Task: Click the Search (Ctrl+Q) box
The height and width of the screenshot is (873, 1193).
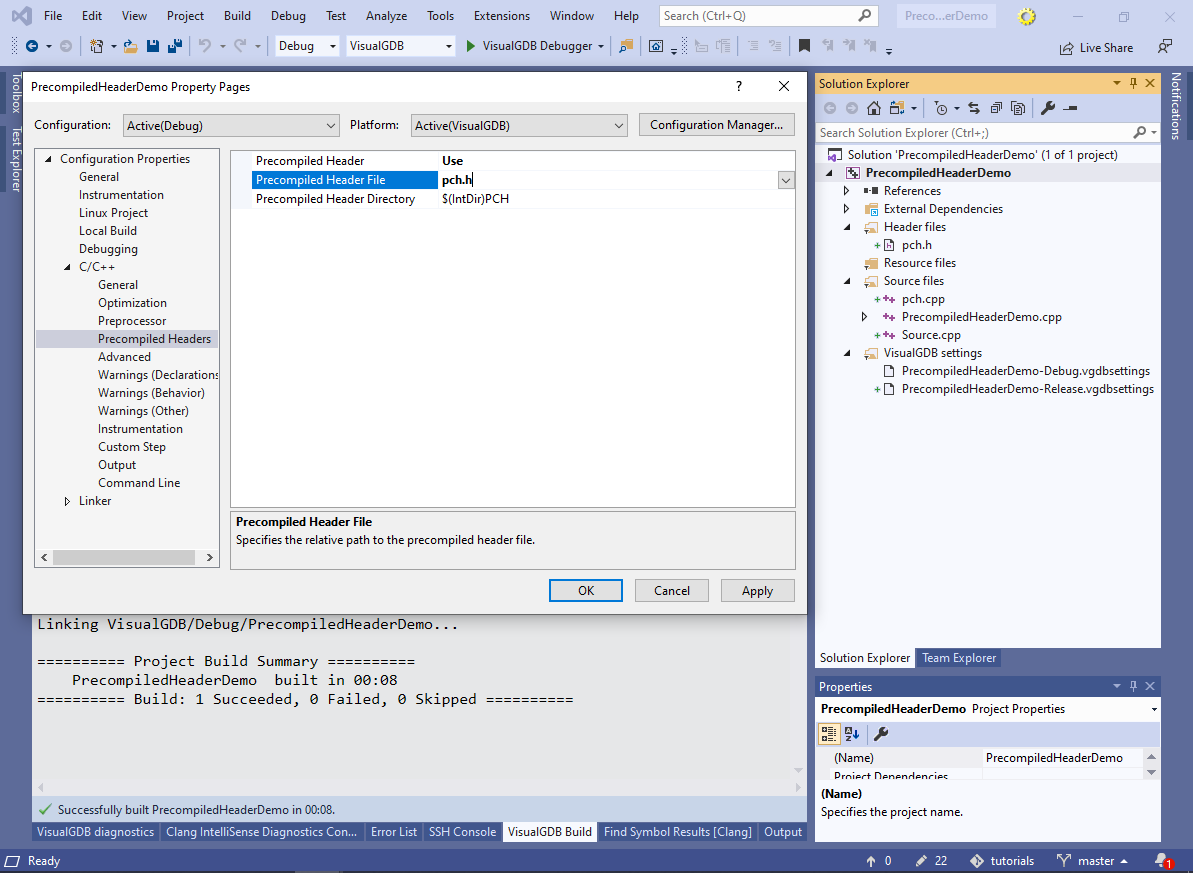Action: [x=768, y=16]
